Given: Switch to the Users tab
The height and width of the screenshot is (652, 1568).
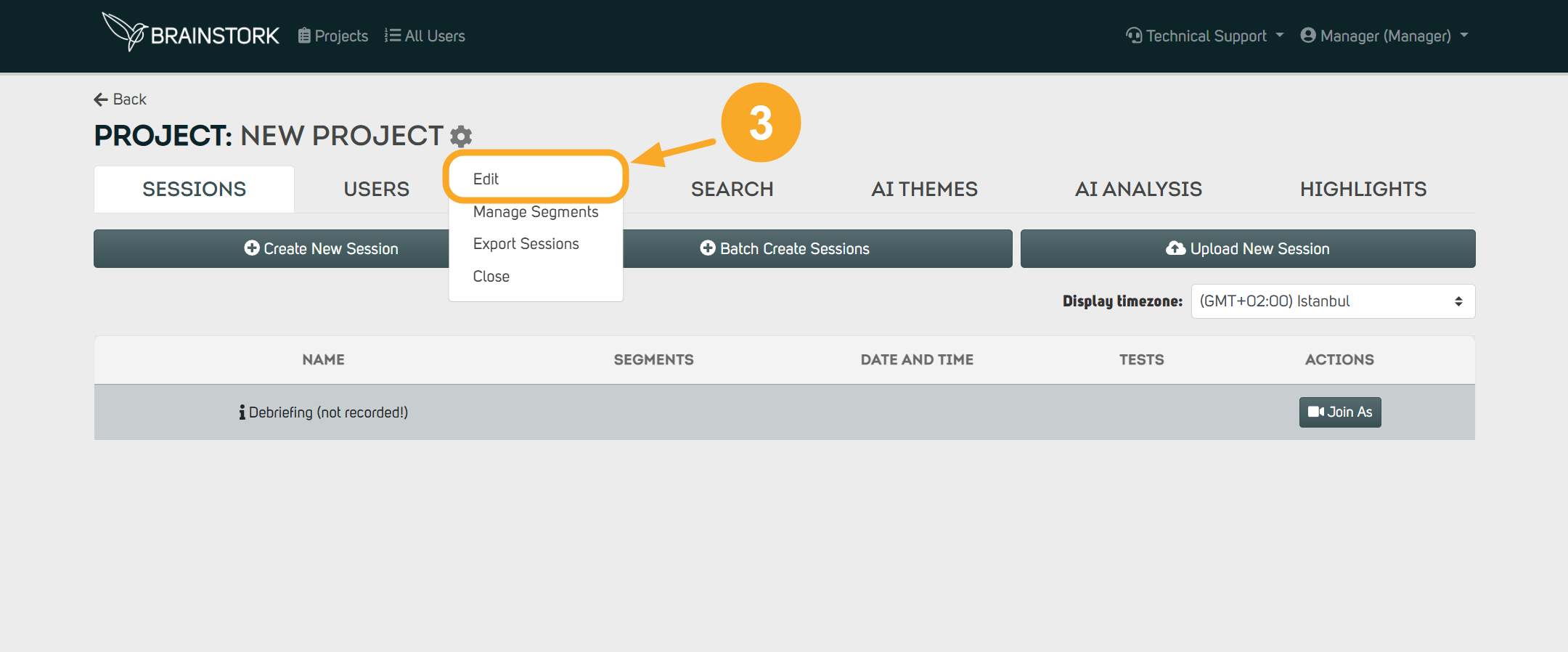Looking at the screenshot, I should pyautogui.click(x=376, y=190).
